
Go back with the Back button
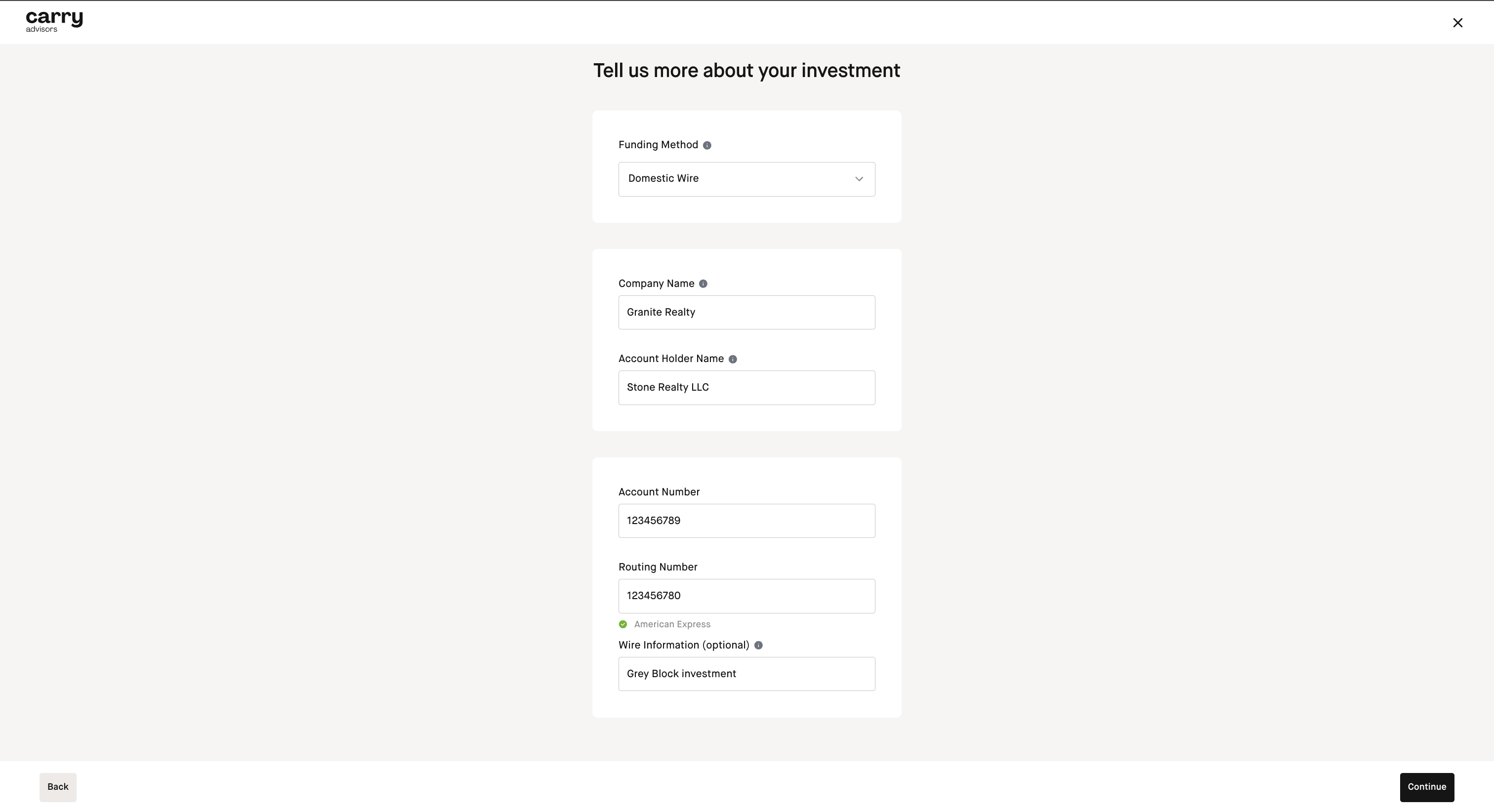[x=57, y=787]
